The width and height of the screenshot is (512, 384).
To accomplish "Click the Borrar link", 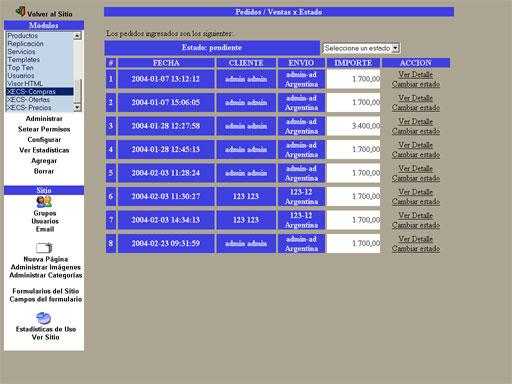I will click(x=44, y=171).
